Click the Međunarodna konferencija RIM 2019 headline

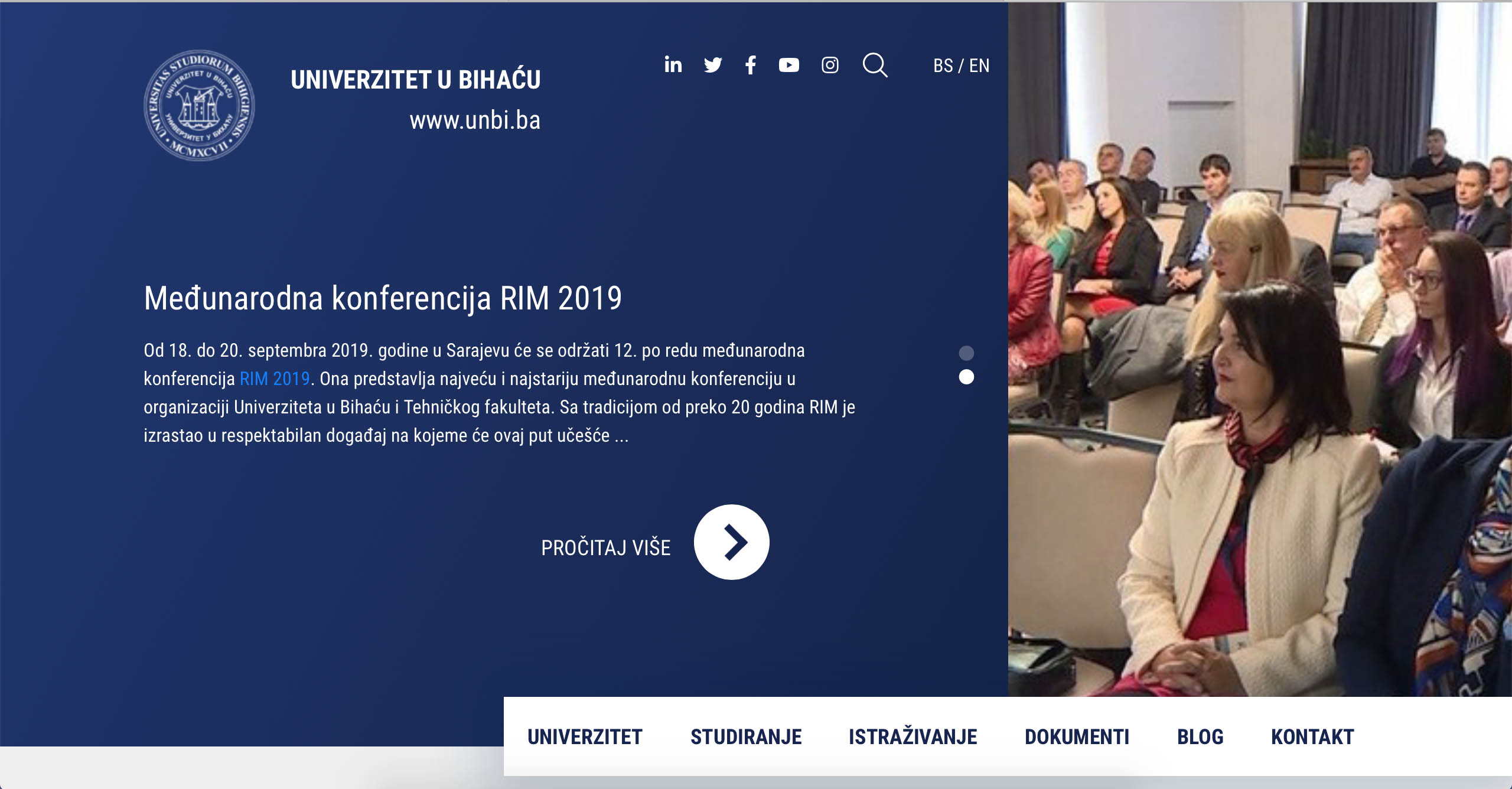point(383,298)
